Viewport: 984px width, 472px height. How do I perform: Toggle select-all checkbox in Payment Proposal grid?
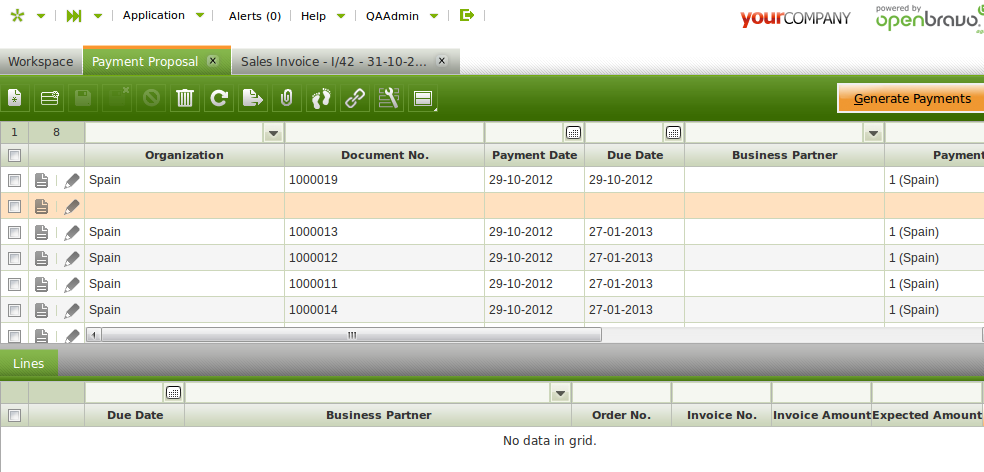14,155
